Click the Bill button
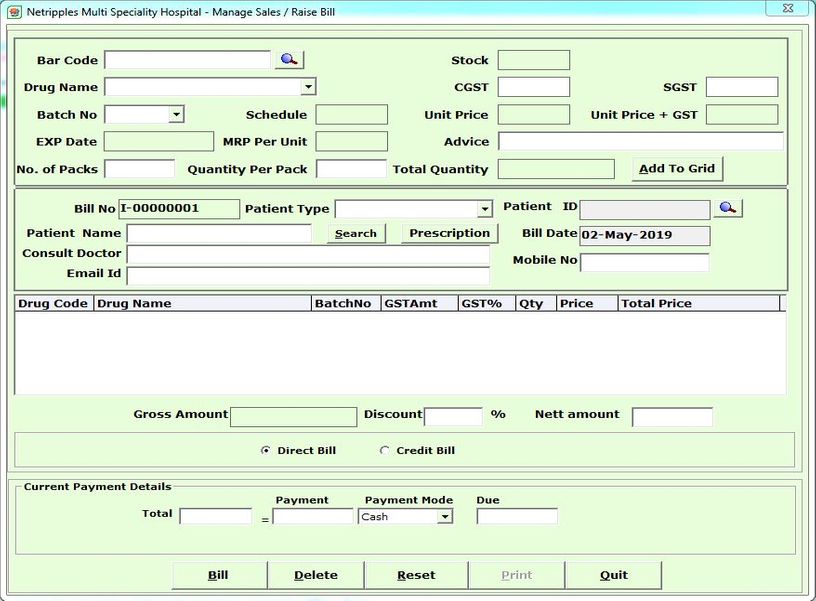Screen dimensions: 816x601 (219, 575)
